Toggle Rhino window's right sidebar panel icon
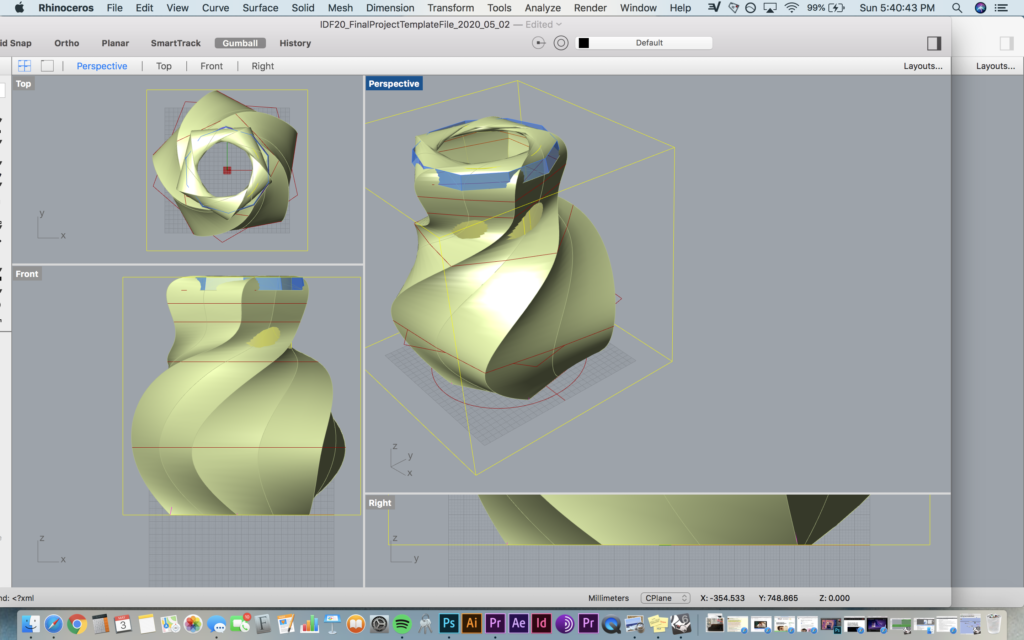This screenshot has width=1024, height=640. tap(934, 43)
